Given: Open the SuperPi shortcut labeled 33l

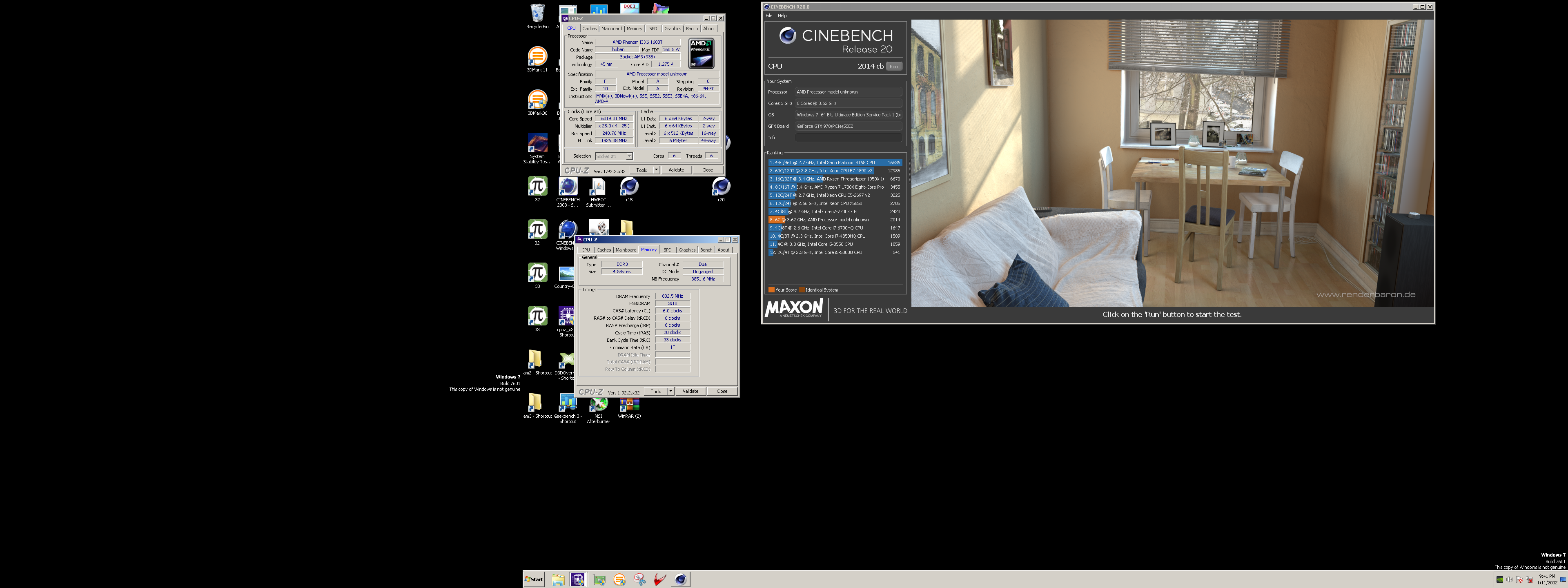Looking at the screenshot, I should click(x=537, y=318).
